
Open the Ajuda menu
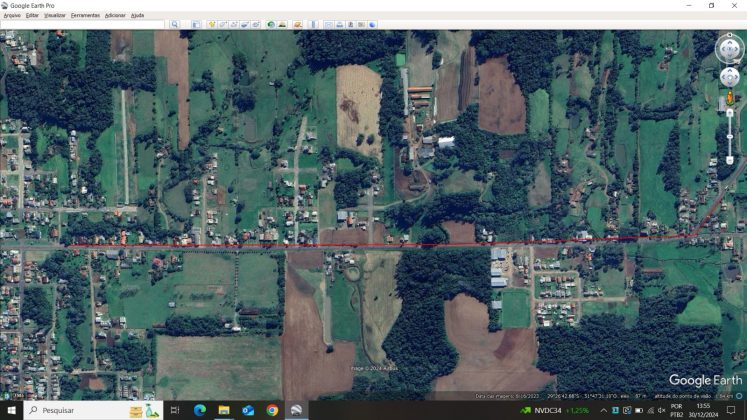point(138,15)
